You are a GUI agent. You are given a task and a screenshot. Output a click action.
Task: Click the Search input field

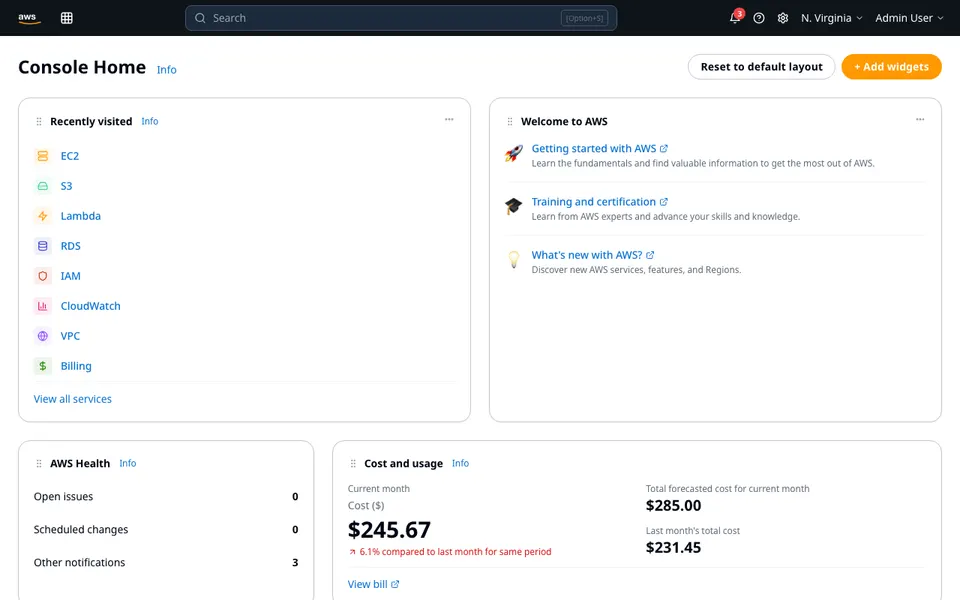(x=401, y=18)
